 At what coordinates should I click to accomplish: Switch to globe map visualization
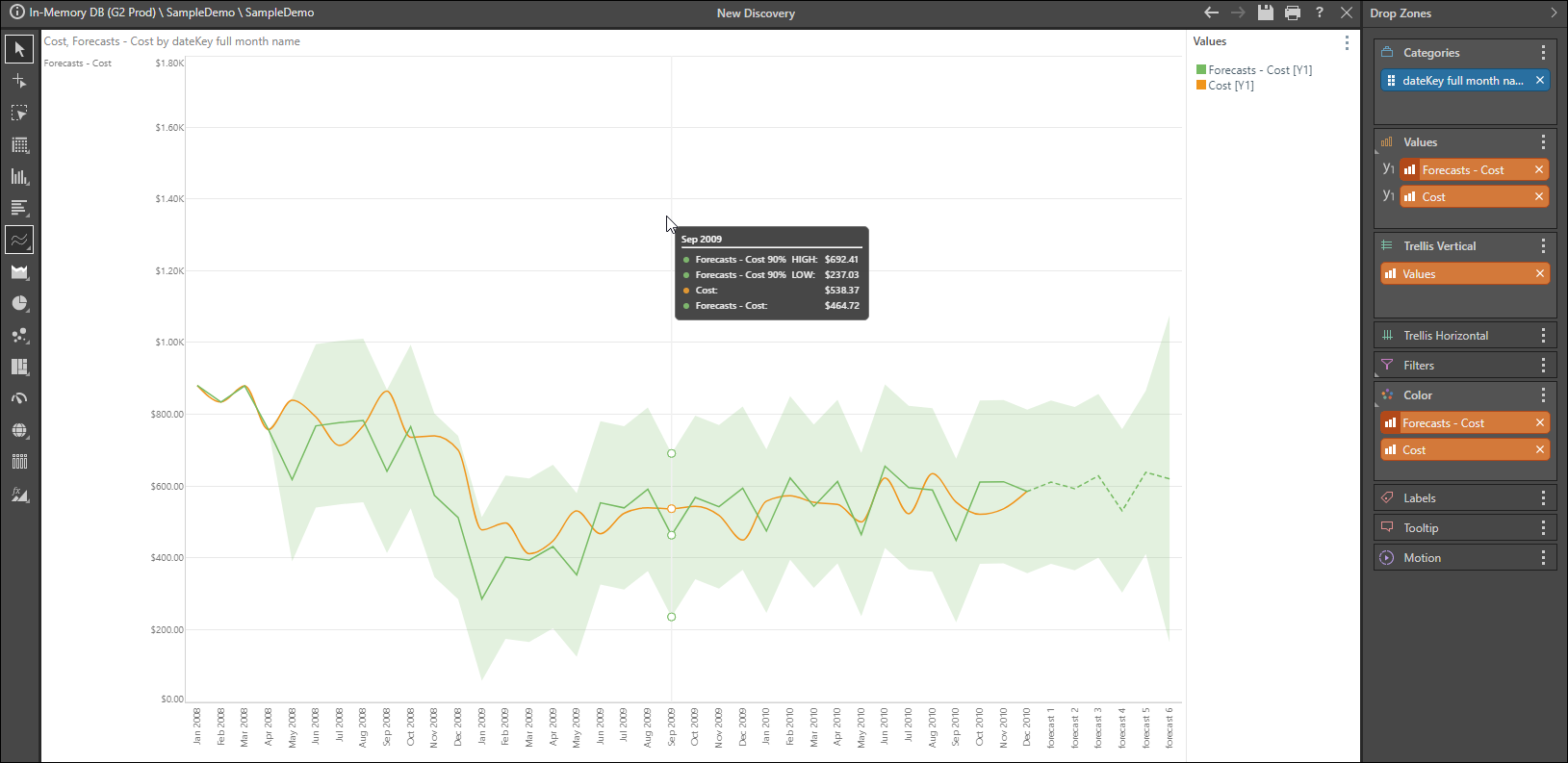[19, 430]
